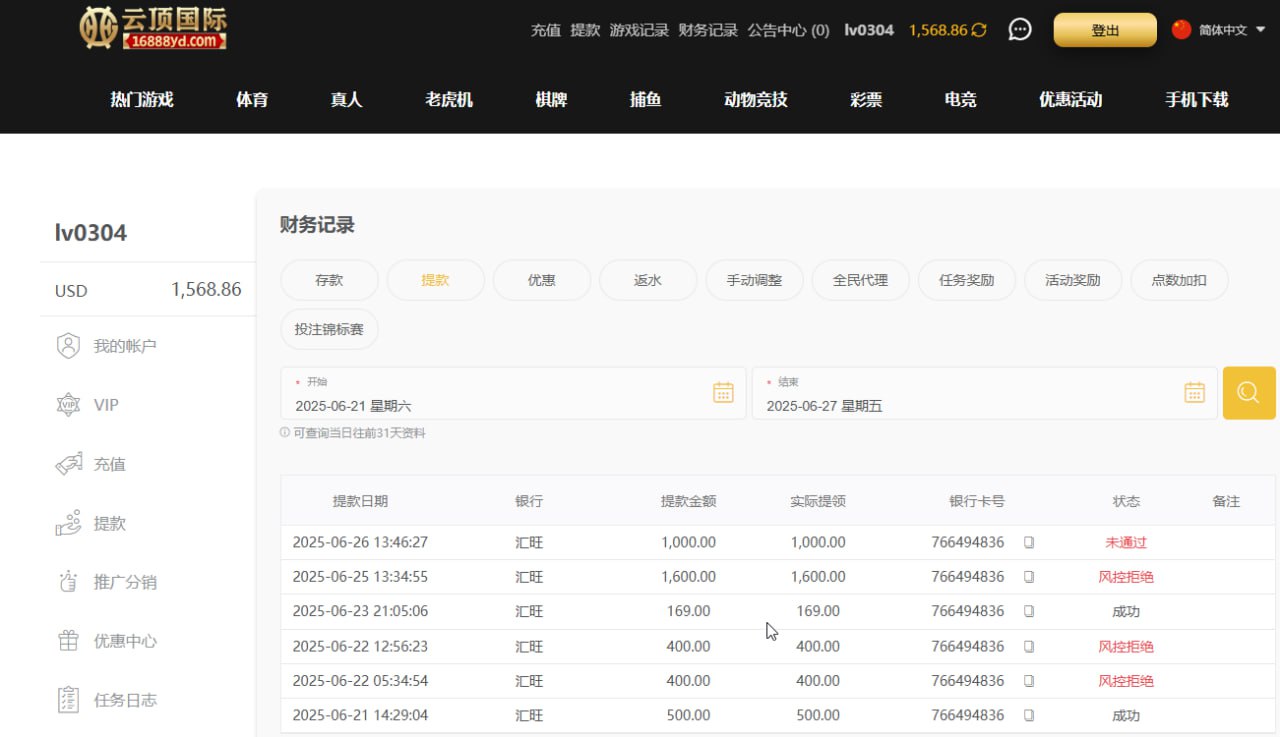This screenshot has width=1280, height=737.
Task: Copy card number on the 2025-06-21 row
Action: pyautogui.click(x=1029, y=716)
